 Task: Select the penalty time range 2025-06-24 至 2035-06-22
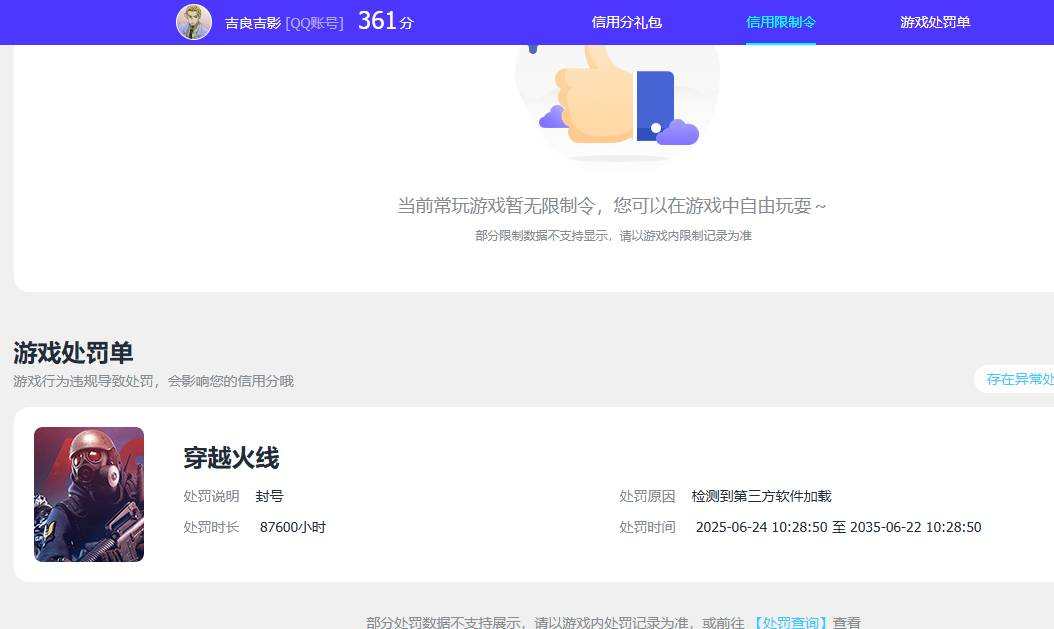click(x=838, y=528)
